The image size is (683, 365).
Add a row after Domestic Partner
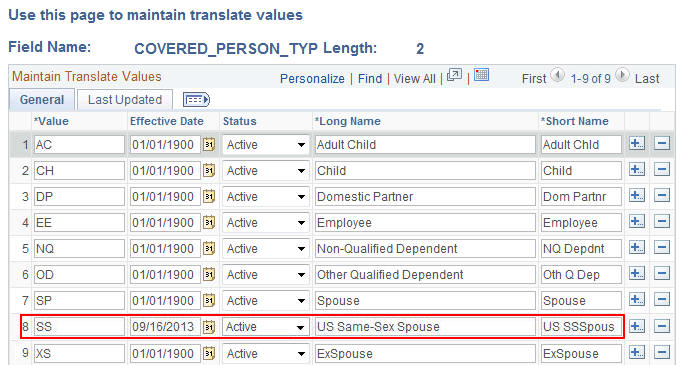click(x=637, y=196)
